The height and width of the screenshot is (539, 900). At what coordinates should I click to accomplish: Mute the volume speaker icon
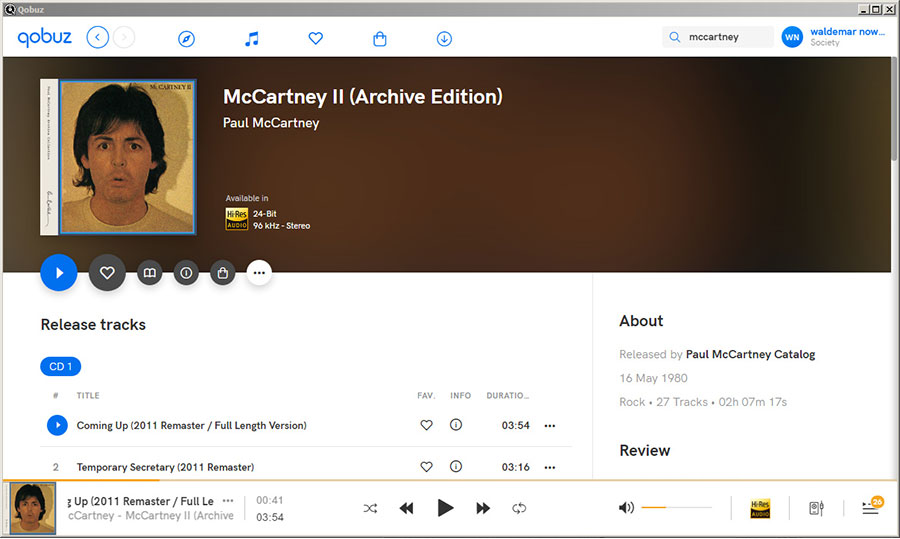coord(626,507)
